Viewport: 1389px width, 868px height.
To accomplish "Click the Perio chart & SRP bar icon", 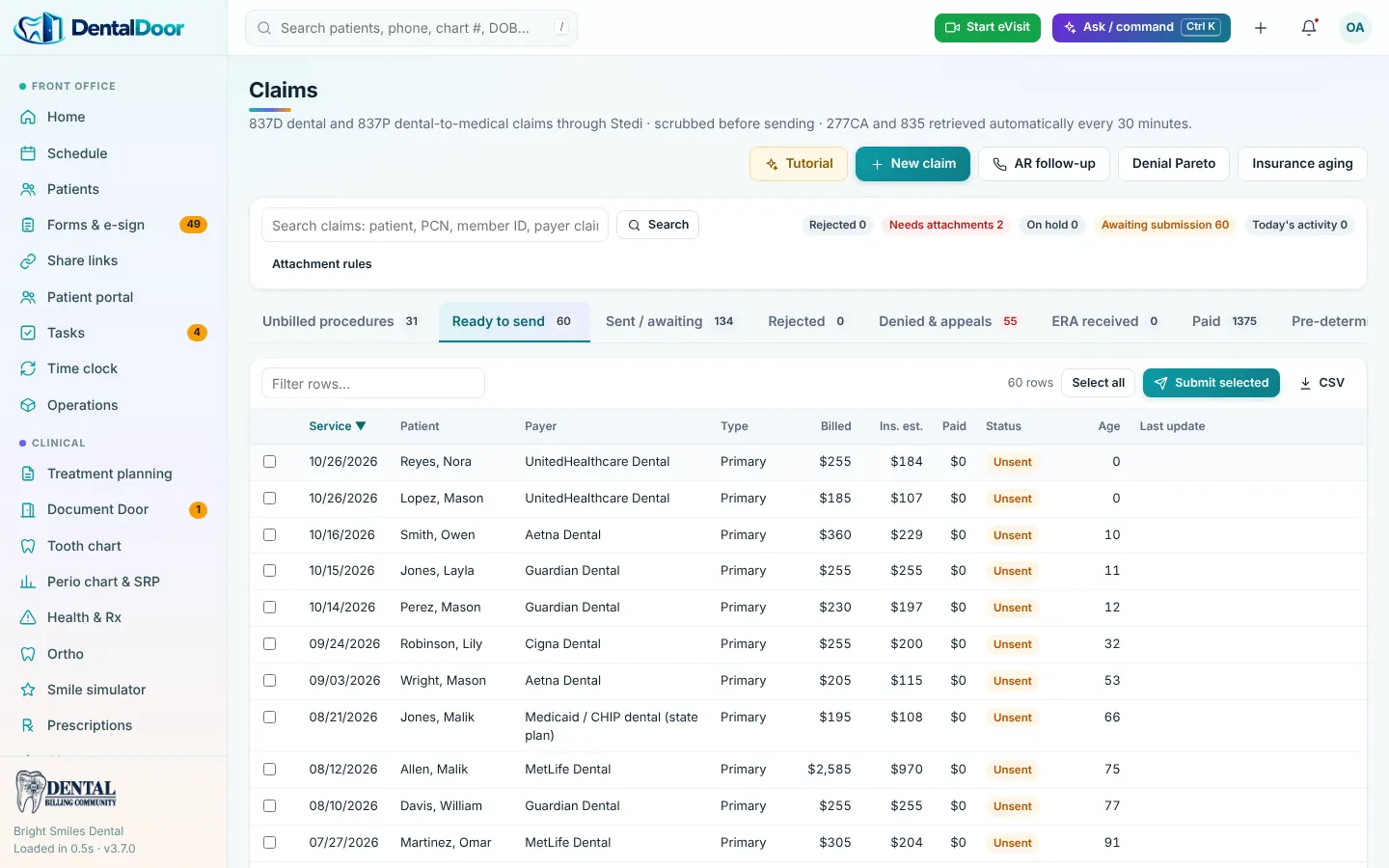I will point(28,582).
